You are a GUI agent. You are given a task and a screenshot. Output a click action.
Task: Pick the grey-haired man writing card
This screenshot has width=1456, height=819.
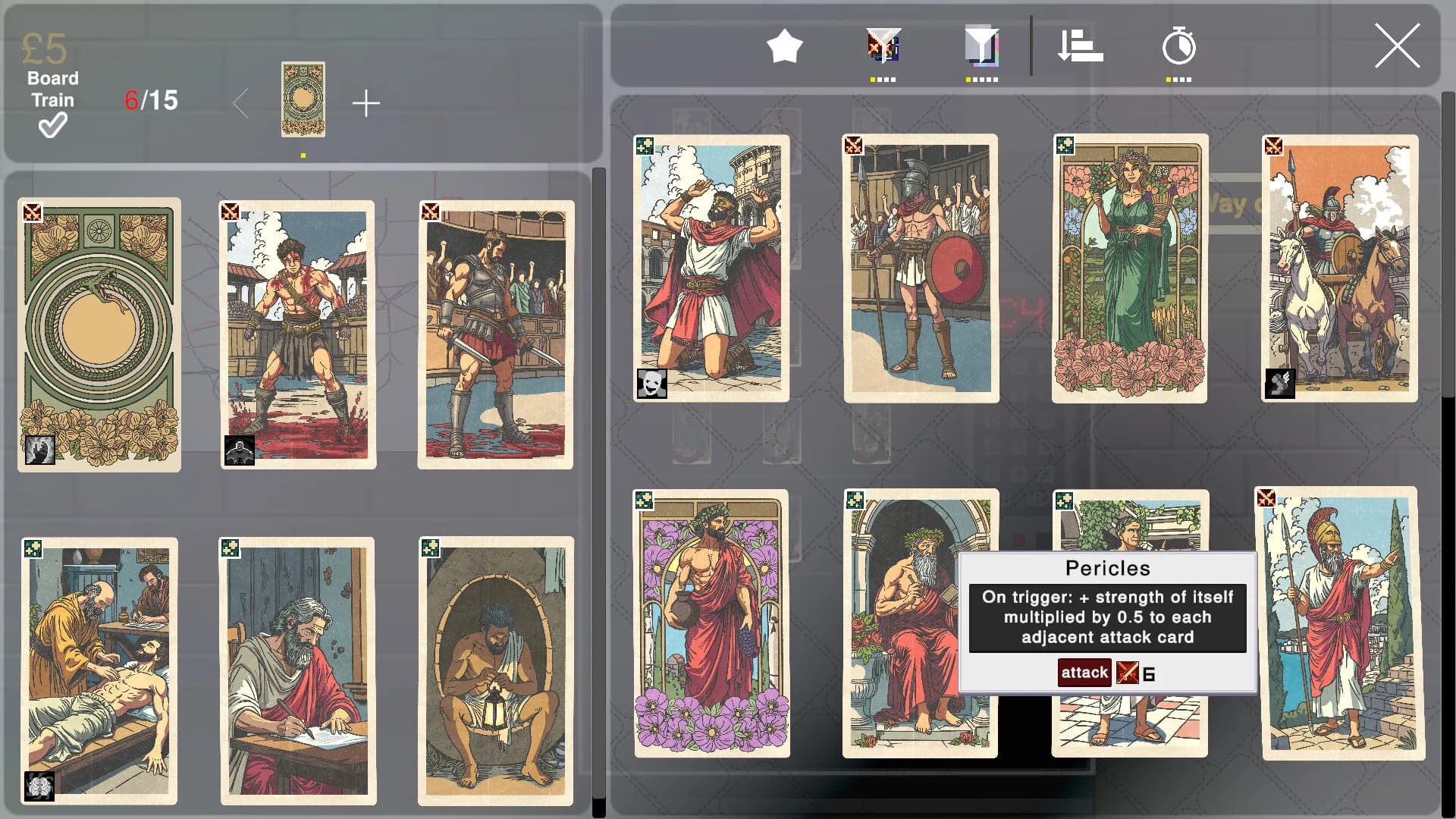click(x=298, y=671)
